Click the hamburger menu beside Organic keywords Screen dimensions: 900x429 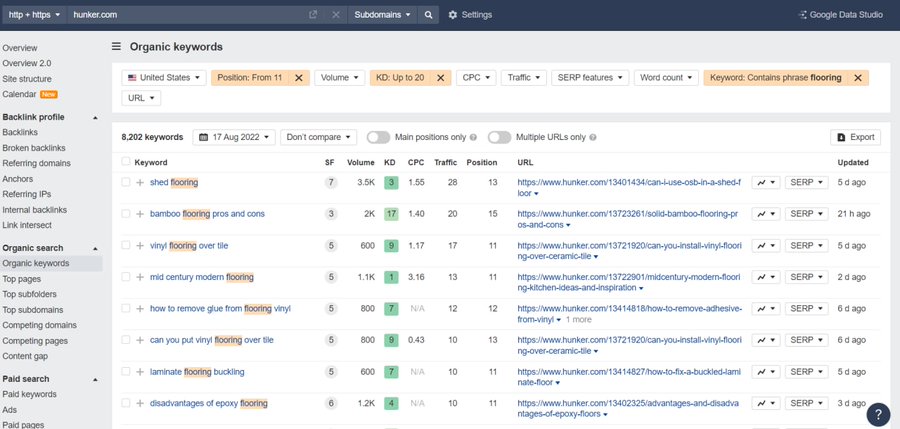pyautogui.click(x=116, y=47)
